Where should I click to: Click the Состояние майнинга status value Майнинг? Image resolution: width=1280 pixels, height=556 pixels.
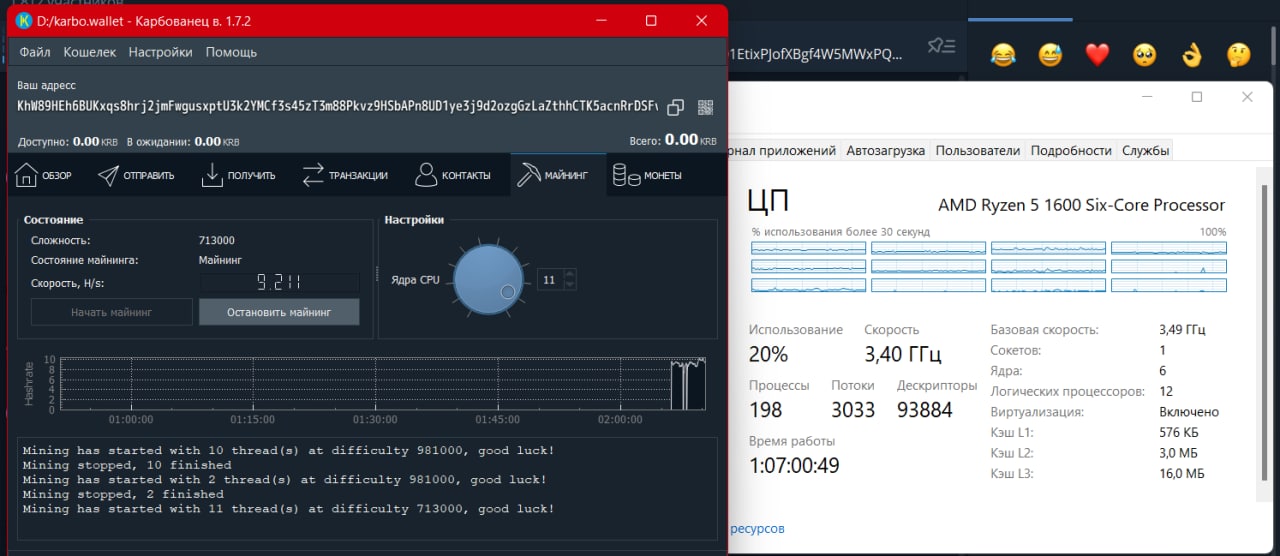tap(220, 260)
